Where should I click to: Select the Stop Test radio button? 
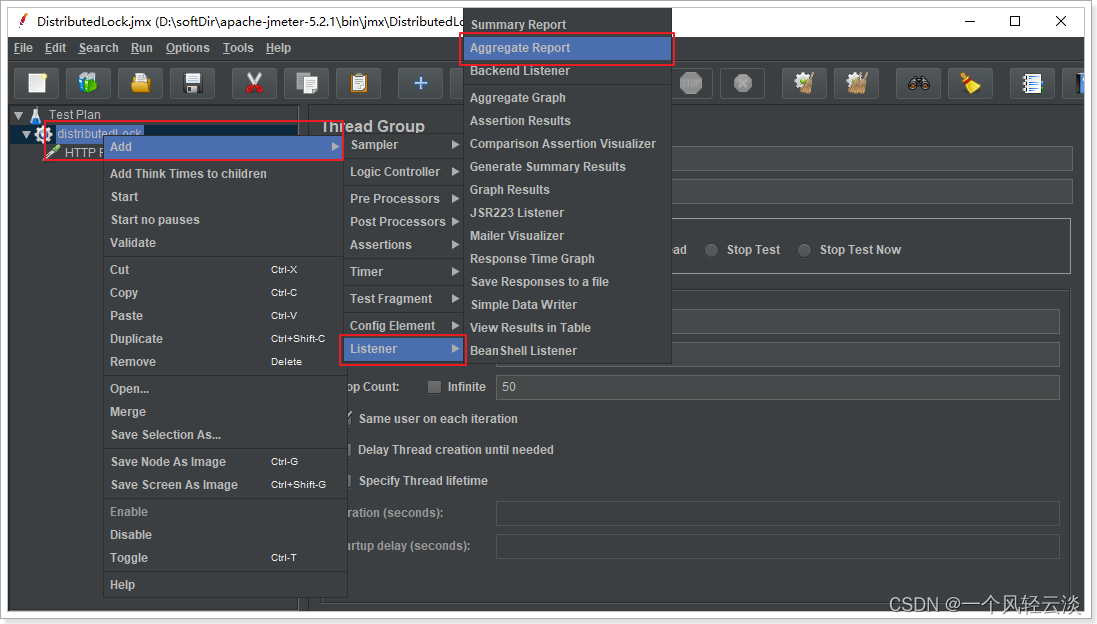pyautogui.click(x=712, y=250)
